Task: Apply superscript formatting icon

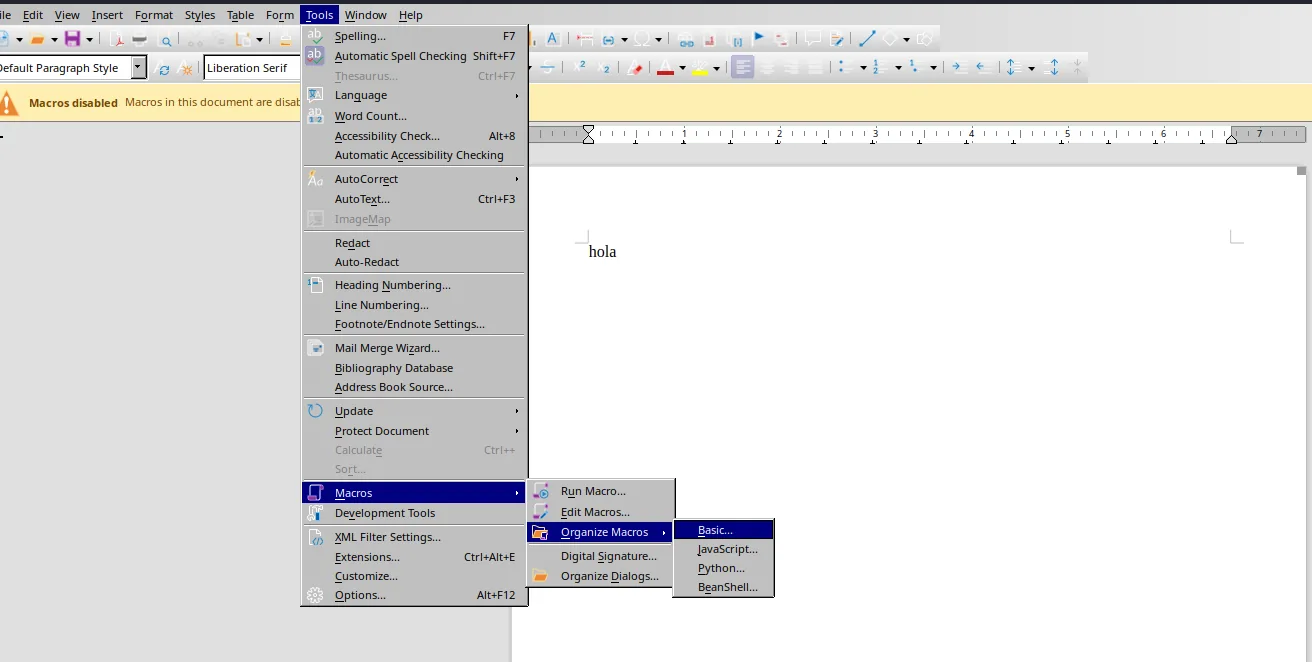Action: 580,66
